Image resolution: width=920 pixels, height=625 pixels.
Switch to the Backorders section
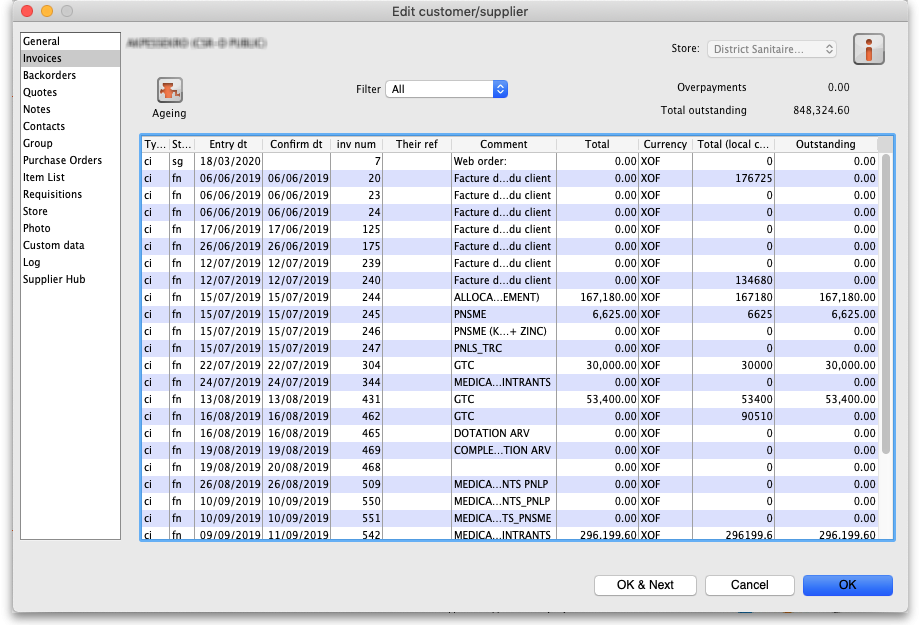coord(49,75)
